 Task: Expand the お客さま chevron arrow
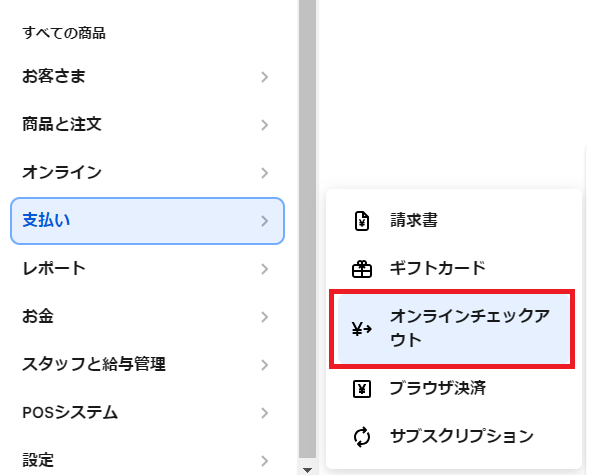(265, 77)
